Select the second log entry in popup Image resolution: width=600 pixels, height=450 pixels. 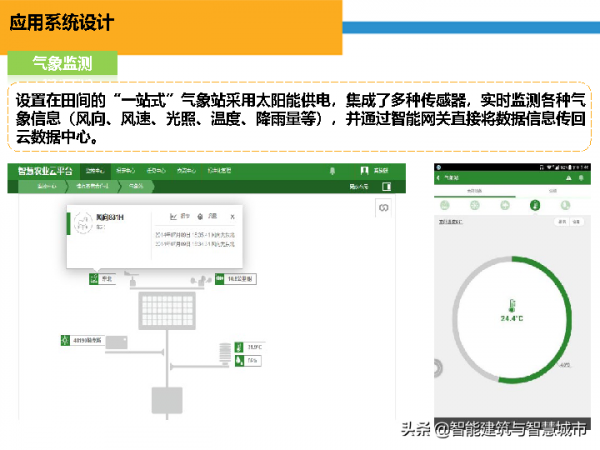tap(195, 244)
